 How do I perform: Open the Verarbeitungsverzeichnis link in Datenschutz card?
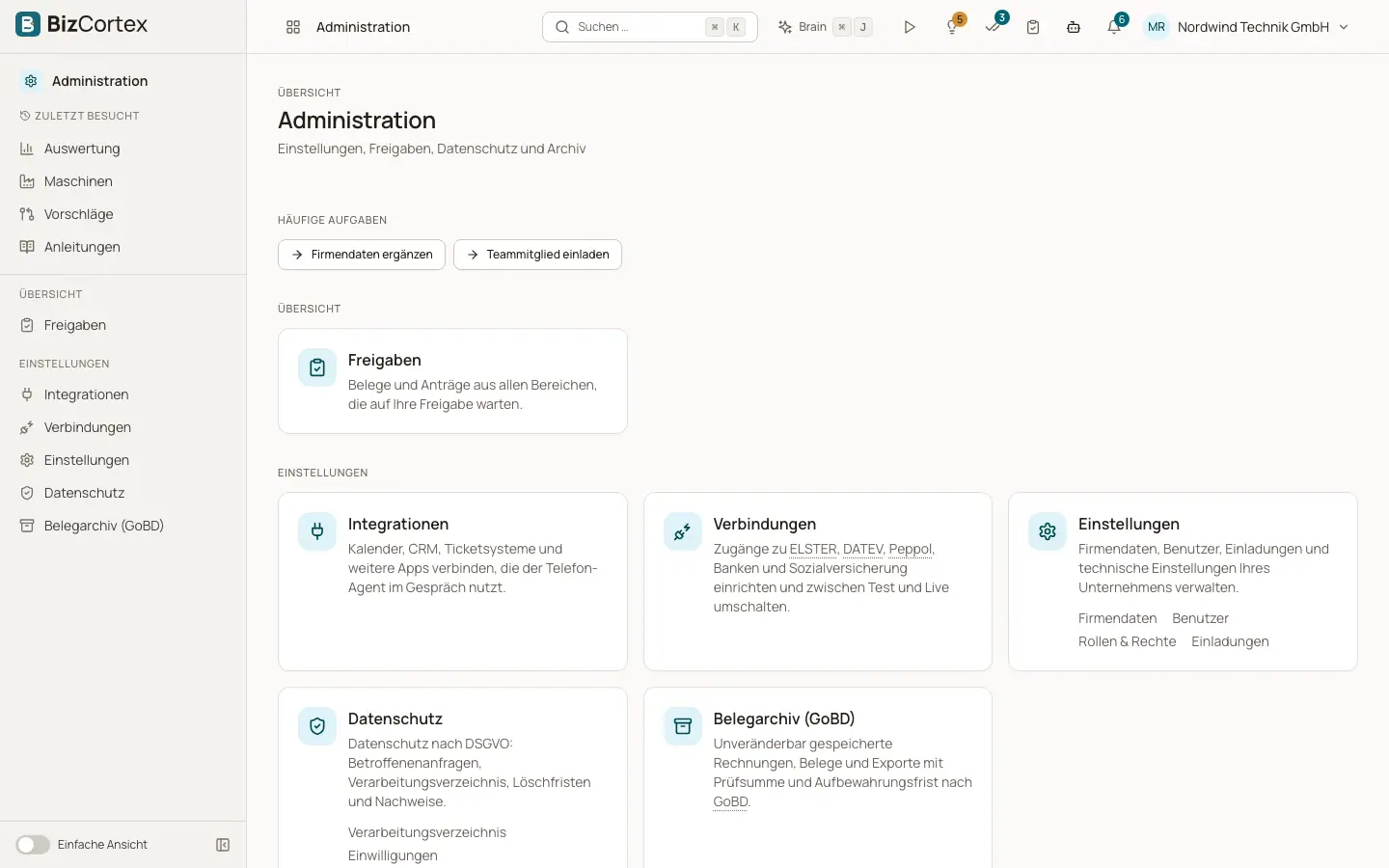pos(426,832)
